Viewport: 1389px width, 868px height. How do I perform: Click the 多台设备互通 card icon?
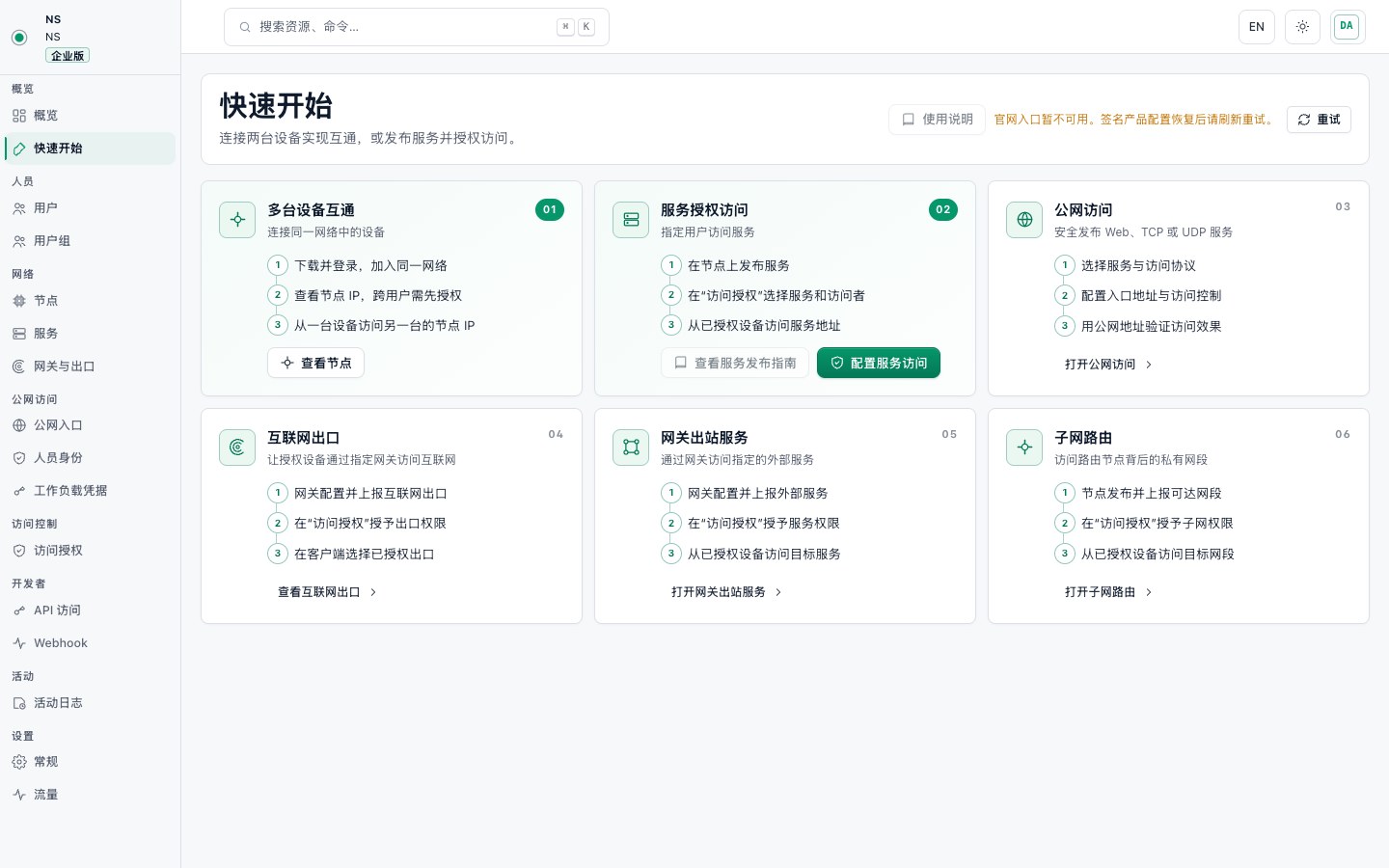tap(237, 220)
